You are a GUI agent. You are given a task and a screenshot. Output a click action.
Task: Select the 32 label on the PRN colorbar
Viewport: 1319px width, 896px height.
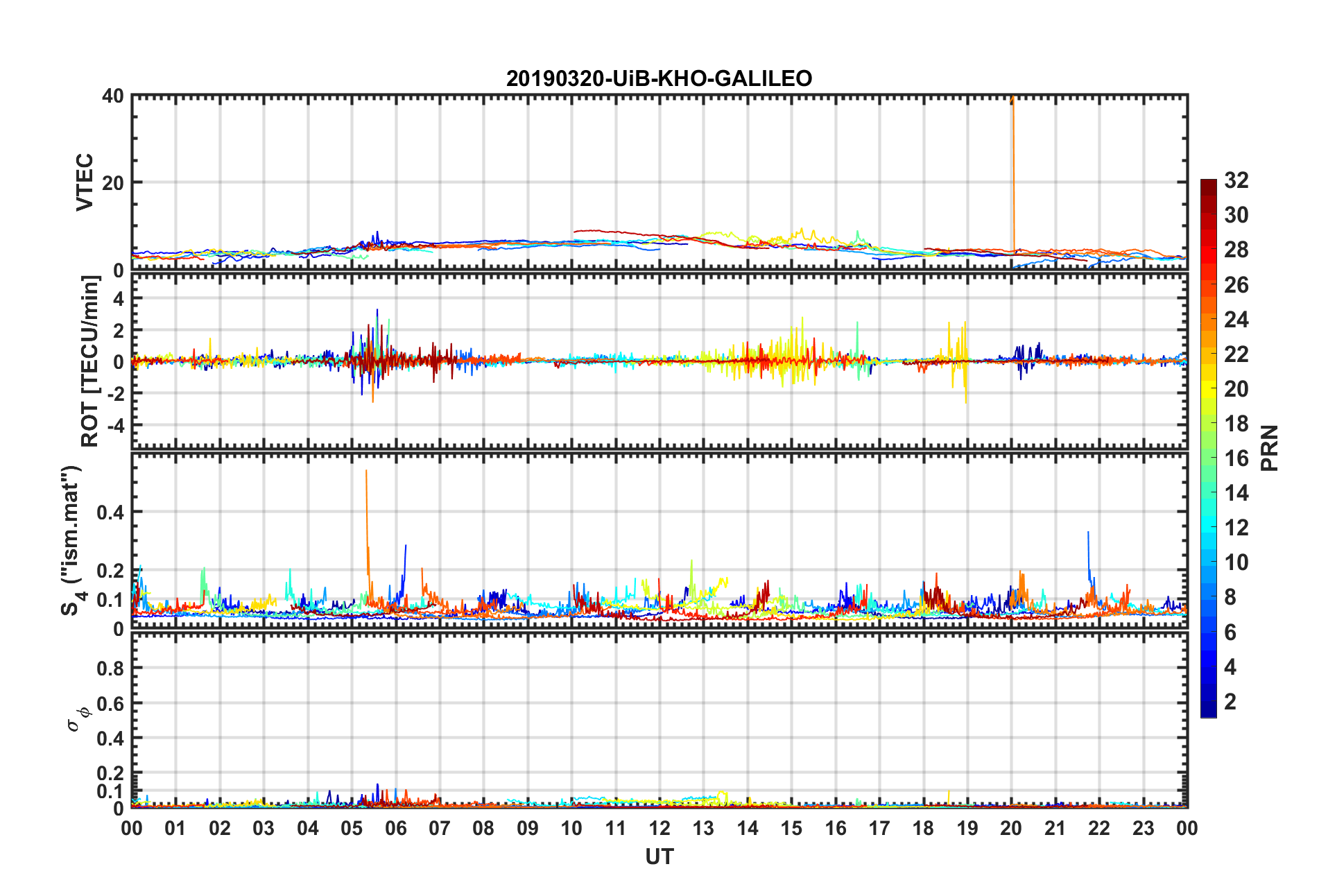click(1236, 180)
